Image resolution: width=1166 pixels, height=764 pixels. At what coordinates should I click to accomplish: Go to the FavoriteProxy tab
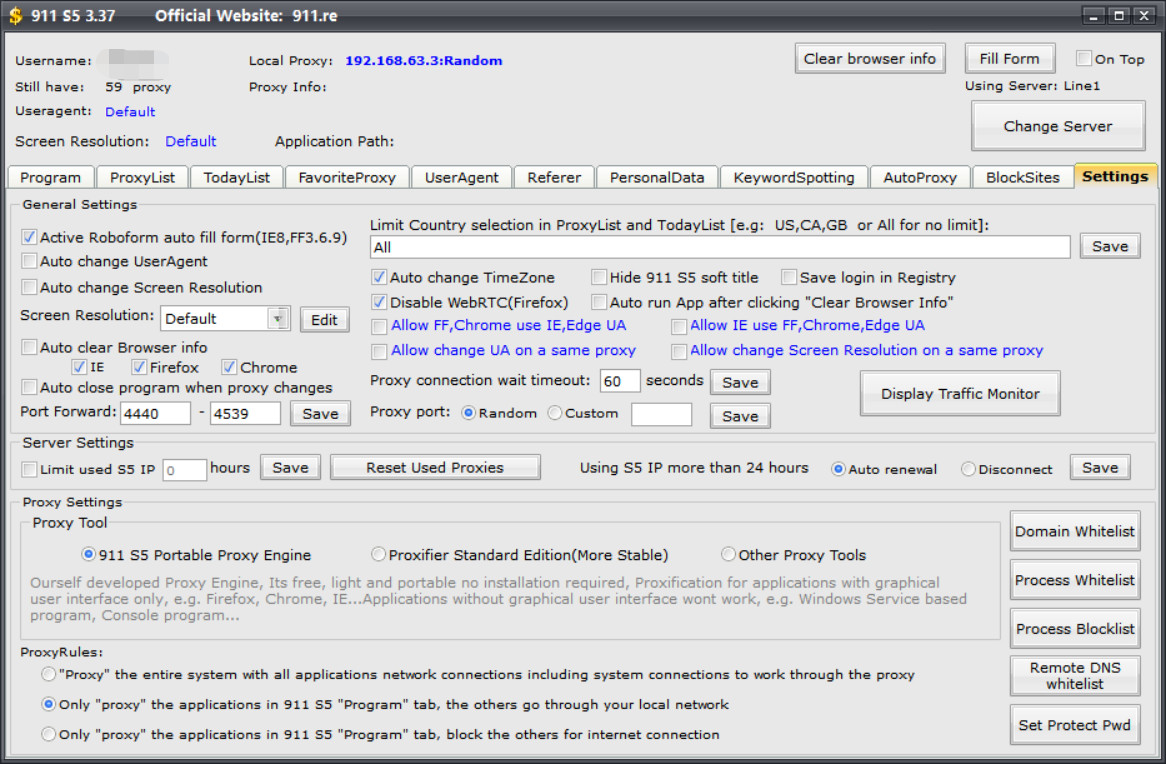tap(347, 177)
